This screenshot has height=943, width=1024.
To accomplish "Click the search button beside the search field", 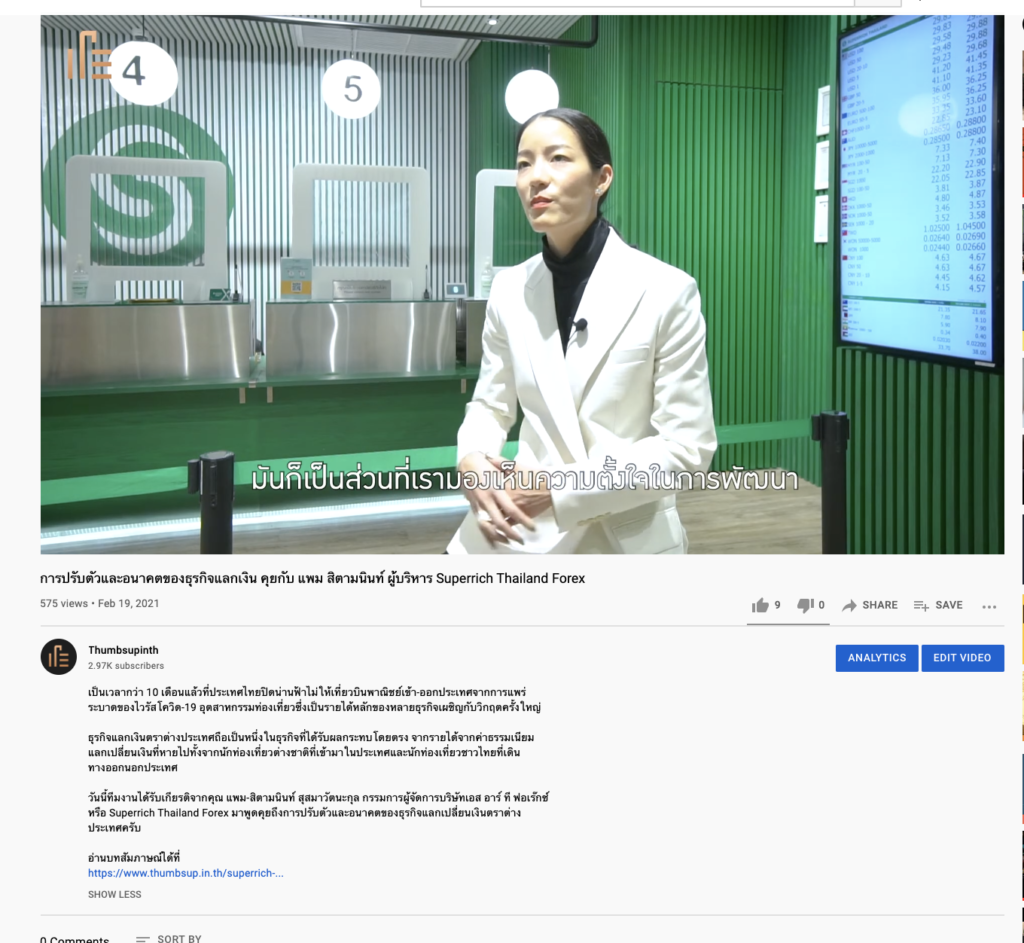I will pyautogui.click(x=877, y=3).
